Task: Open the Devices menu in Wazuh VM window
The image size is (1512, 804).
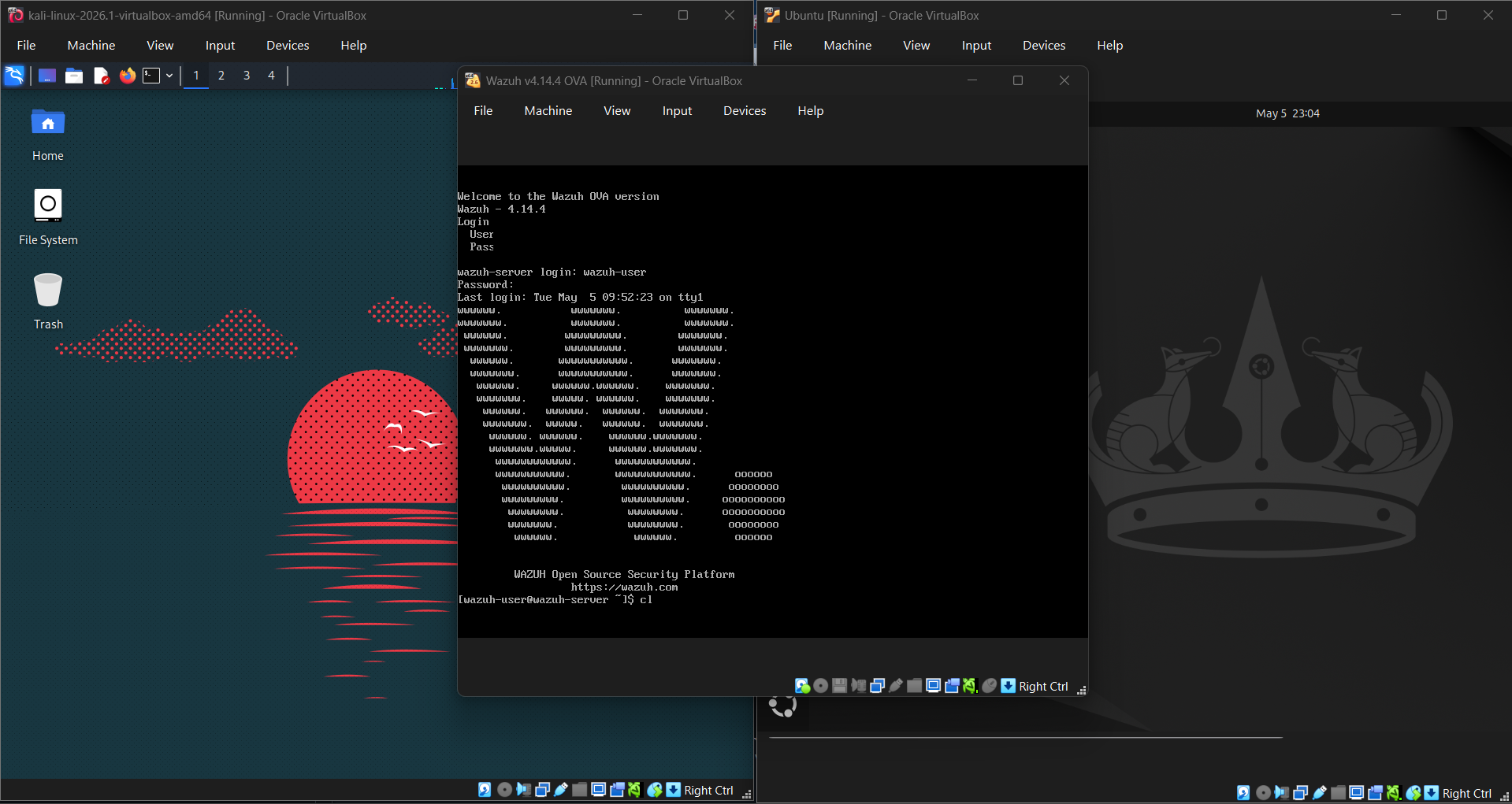Action: [x=745, y=111]
